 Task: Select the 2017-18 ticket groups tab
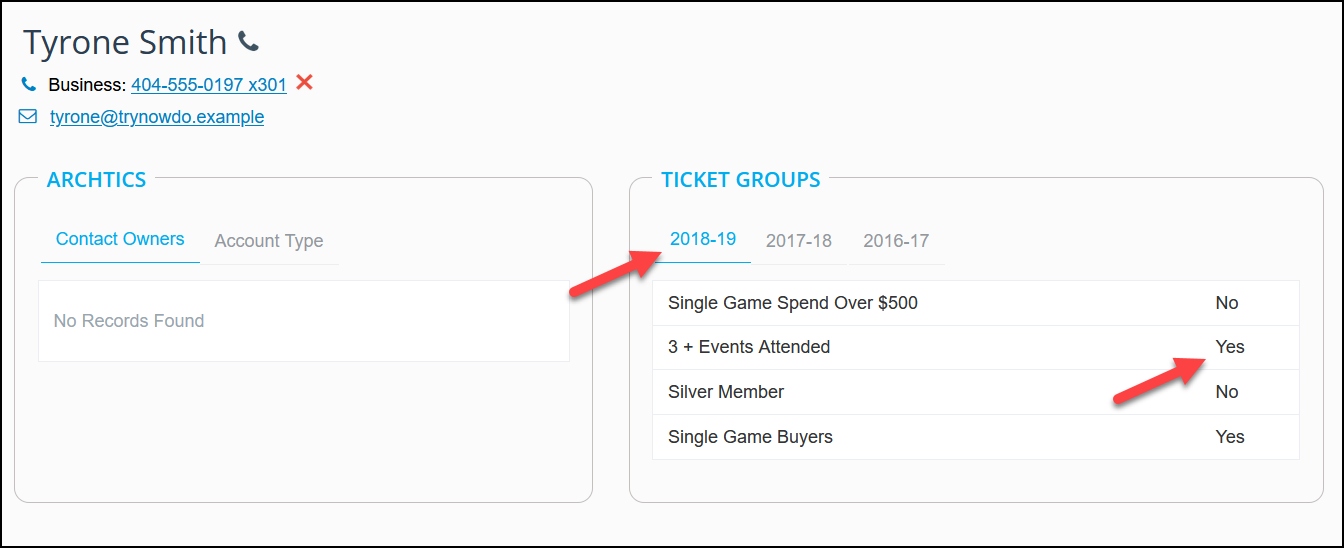(x=799, y=241)
